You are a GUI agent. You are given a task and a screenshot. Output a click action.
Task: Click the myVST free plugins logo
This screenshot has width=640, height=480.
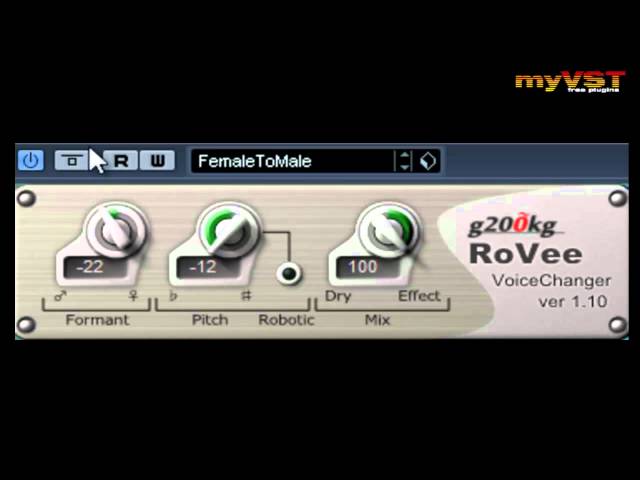[x=570, y=81]
